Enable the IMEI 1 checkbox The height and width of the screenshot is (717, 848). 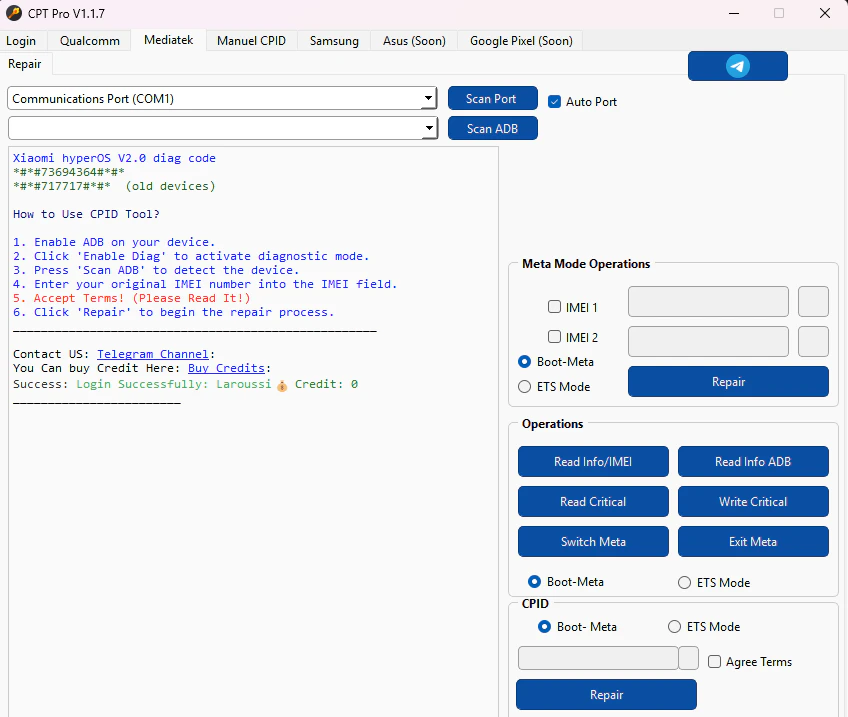pos(554,307)
